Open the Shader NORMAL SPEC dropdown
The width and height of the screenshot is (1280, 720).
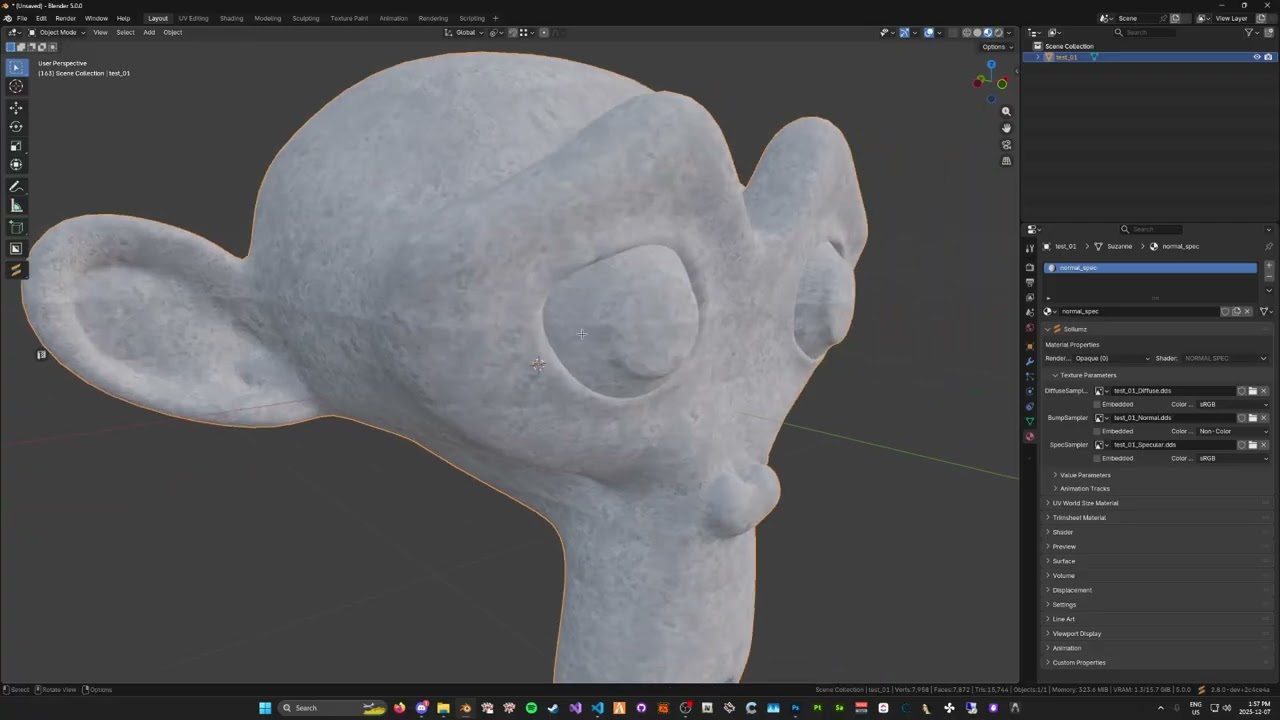tap(1226, 358)
